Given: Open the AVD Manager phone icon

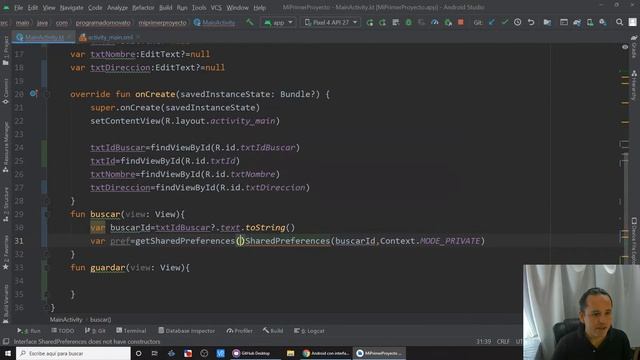Looking at the screenshot, I should click(590, 22).
